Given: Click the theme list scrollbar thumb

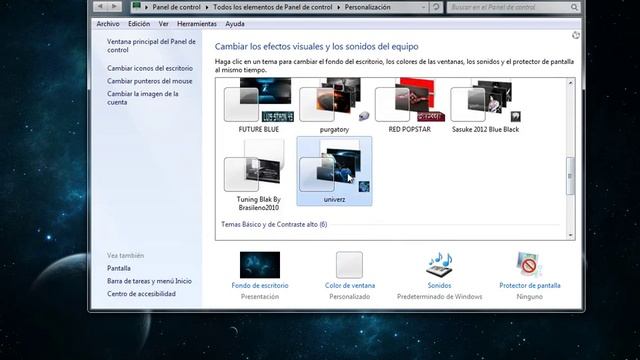Looking at the screenshot, I should (x=570, y=176).
